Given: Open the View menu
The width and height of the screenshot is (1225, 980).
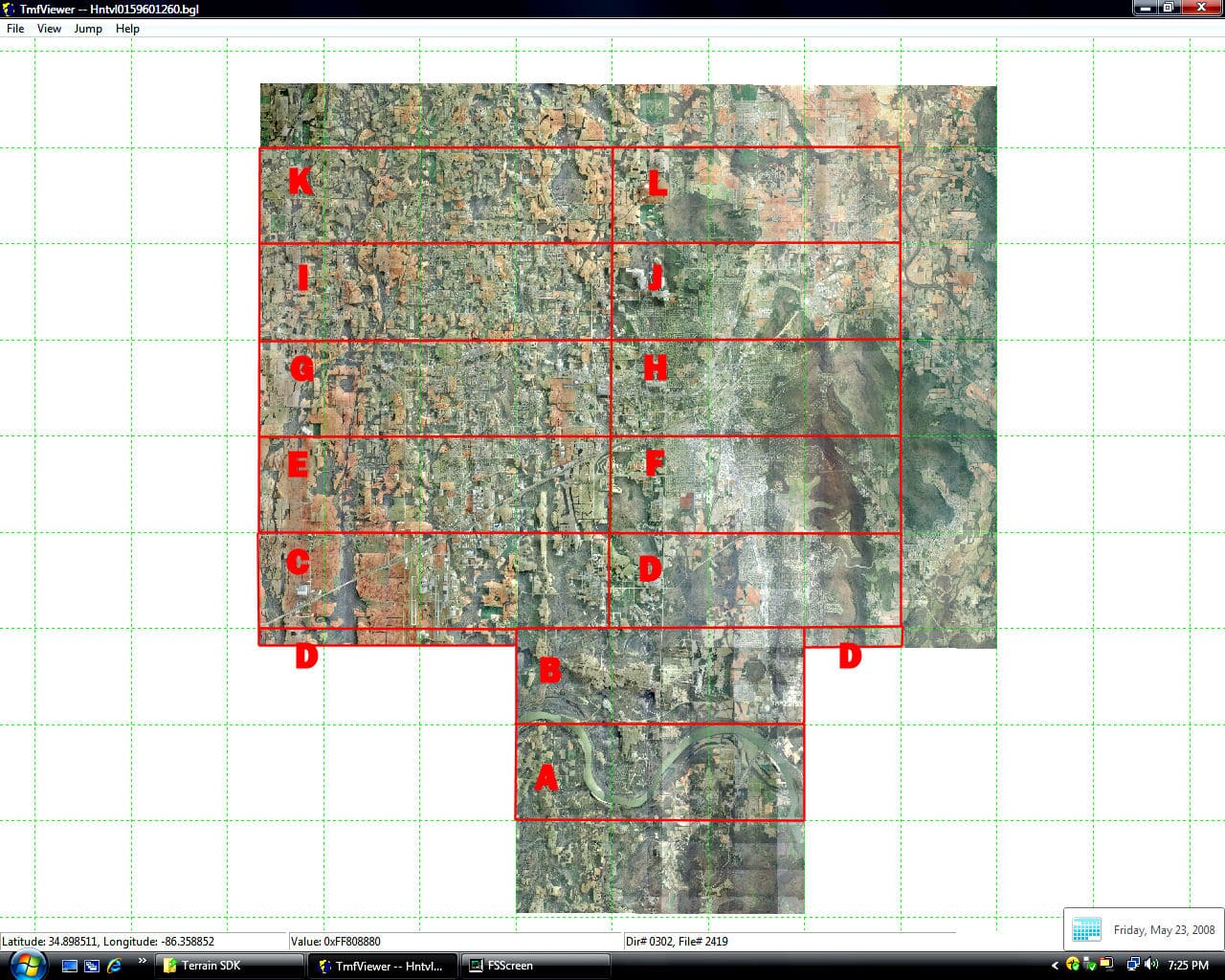Looking at the screenshot, I should pyautogui.click(x=48, y=29).
